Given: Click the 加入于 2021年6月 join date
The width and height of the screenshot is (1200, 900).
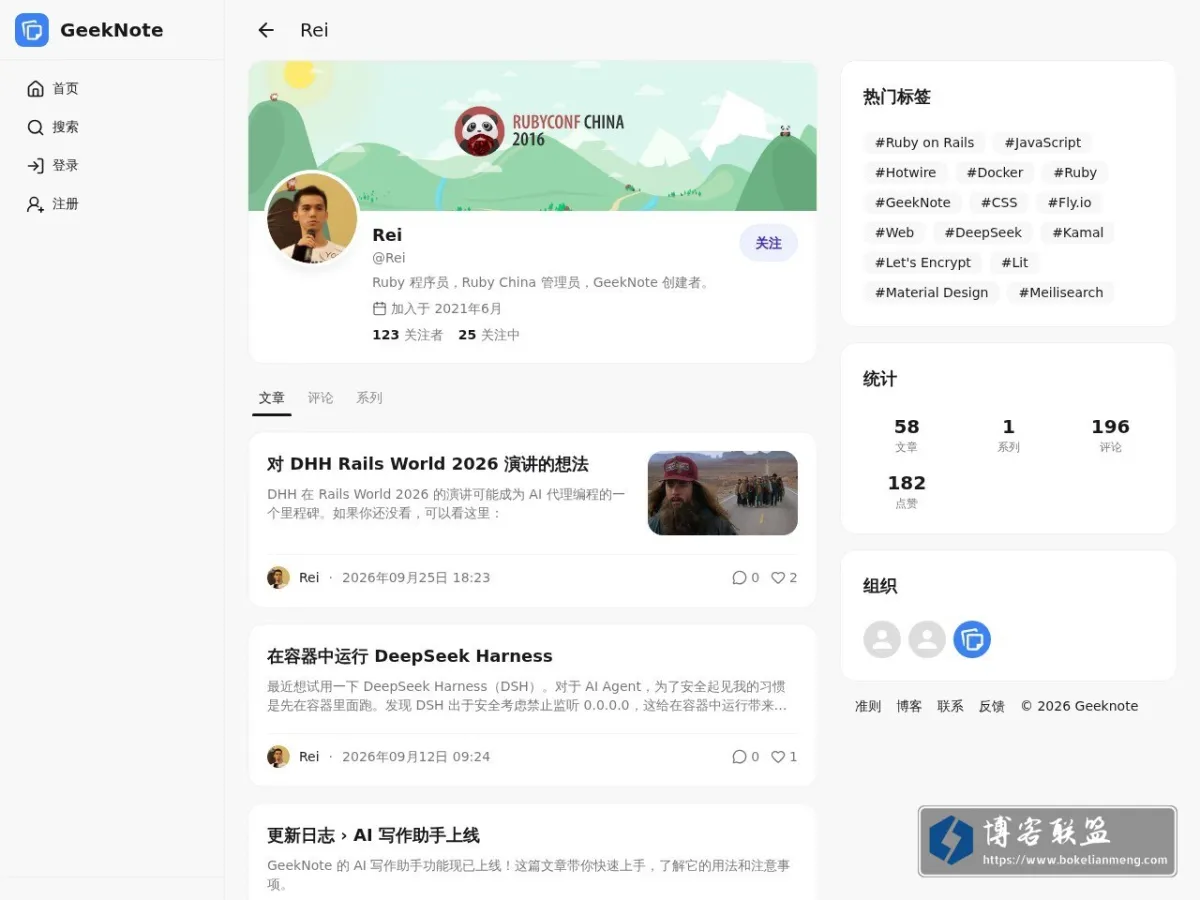Looking at the screenshot, I should (437, 309).
